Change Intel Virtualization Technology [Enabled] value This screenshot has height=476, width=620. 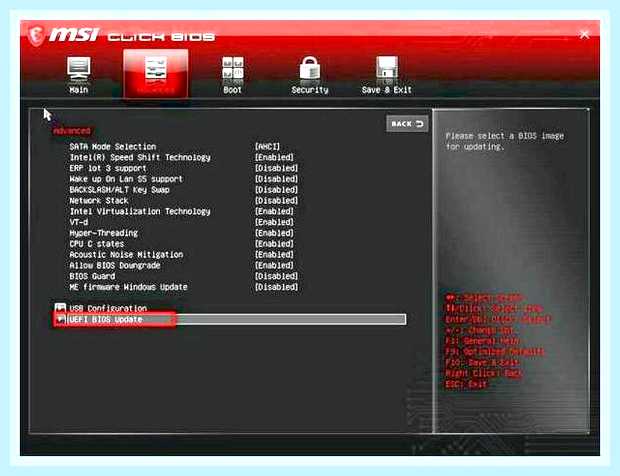coord(274,212)
